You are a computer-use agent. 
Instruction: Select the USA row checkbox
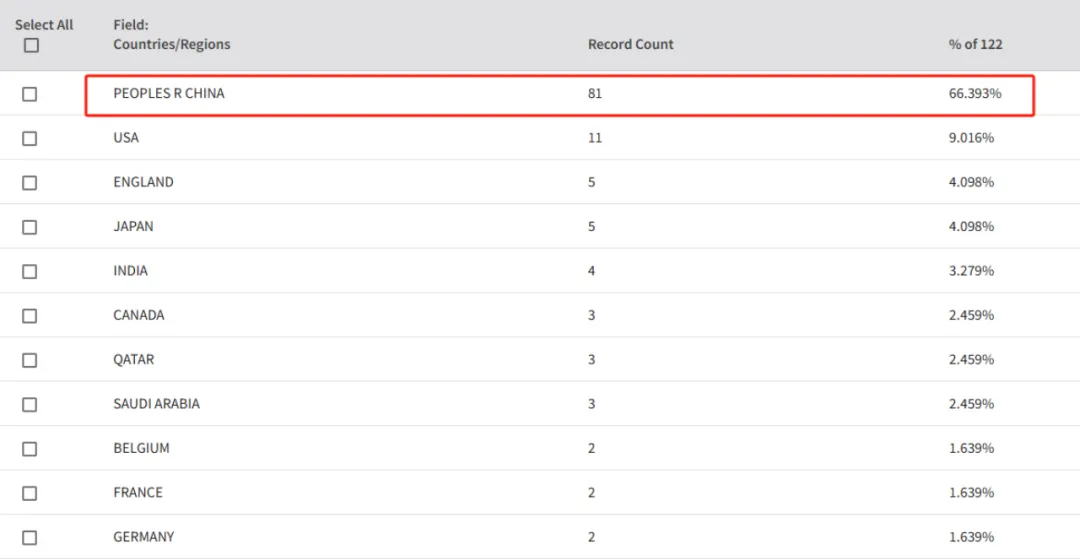point(30,138)
